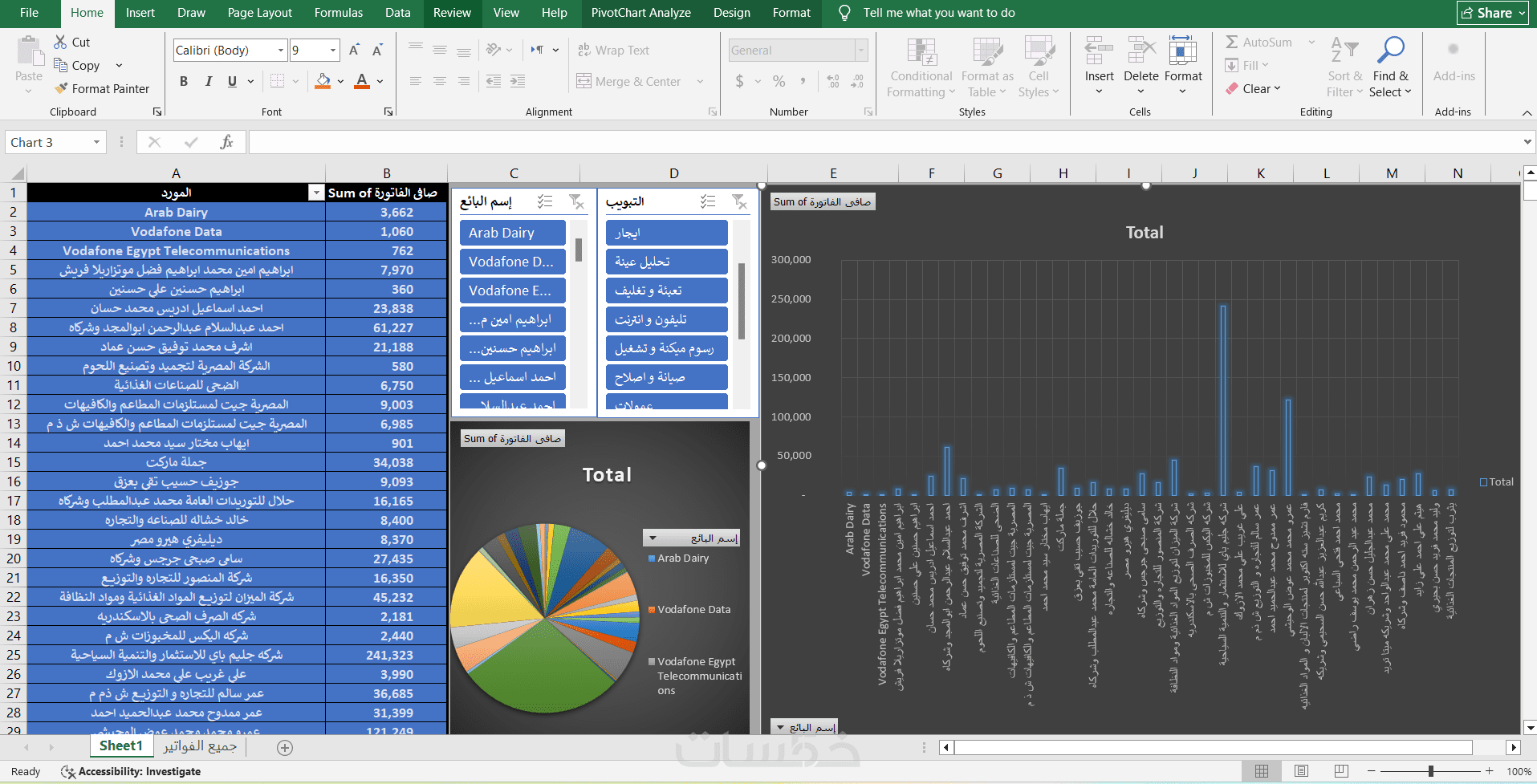The width and height of the screenshot is (1537, 784).
Task: Switch to the Insert tab
Action: point(140,13)
